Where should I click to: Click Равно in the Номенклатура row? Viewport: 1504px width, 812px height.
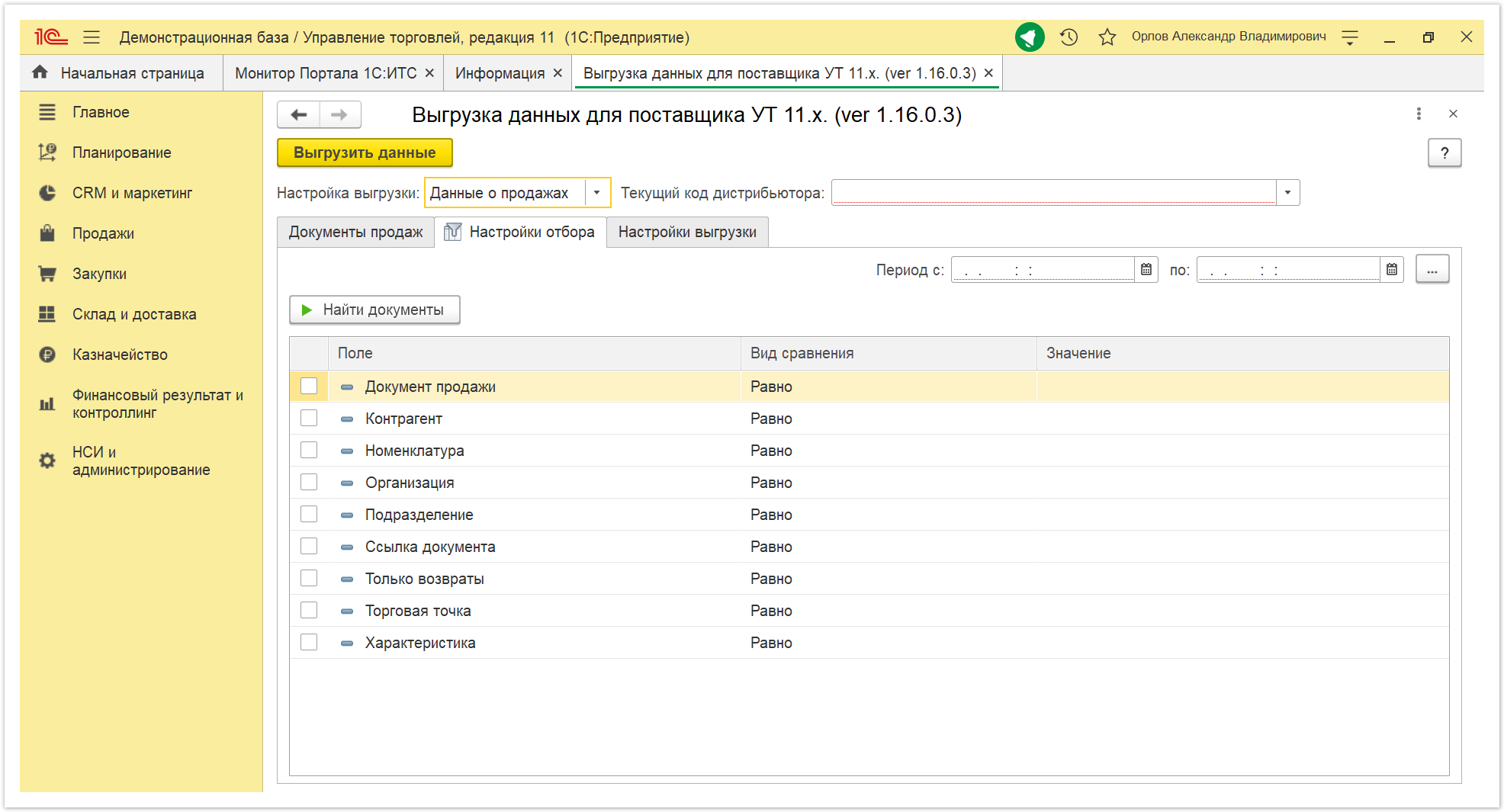point(771,451)
